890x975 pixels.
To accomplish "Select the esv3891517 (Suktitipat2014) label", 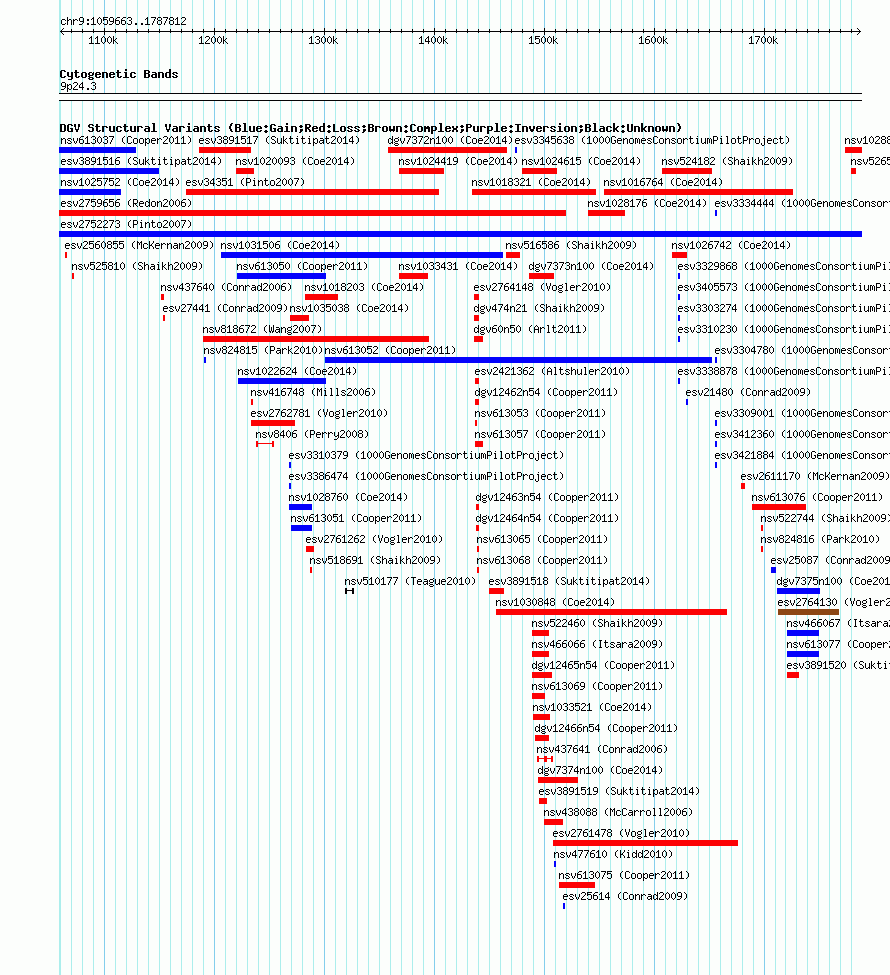I will pyautogui.click(x=279, y=141).
